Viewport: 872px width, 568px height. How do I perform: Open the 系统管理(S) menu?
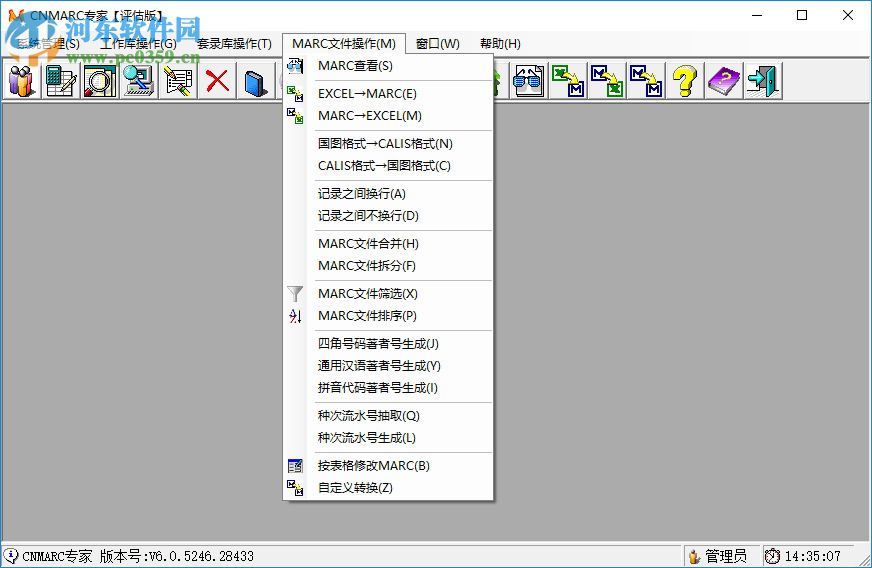tap(47, 43)
